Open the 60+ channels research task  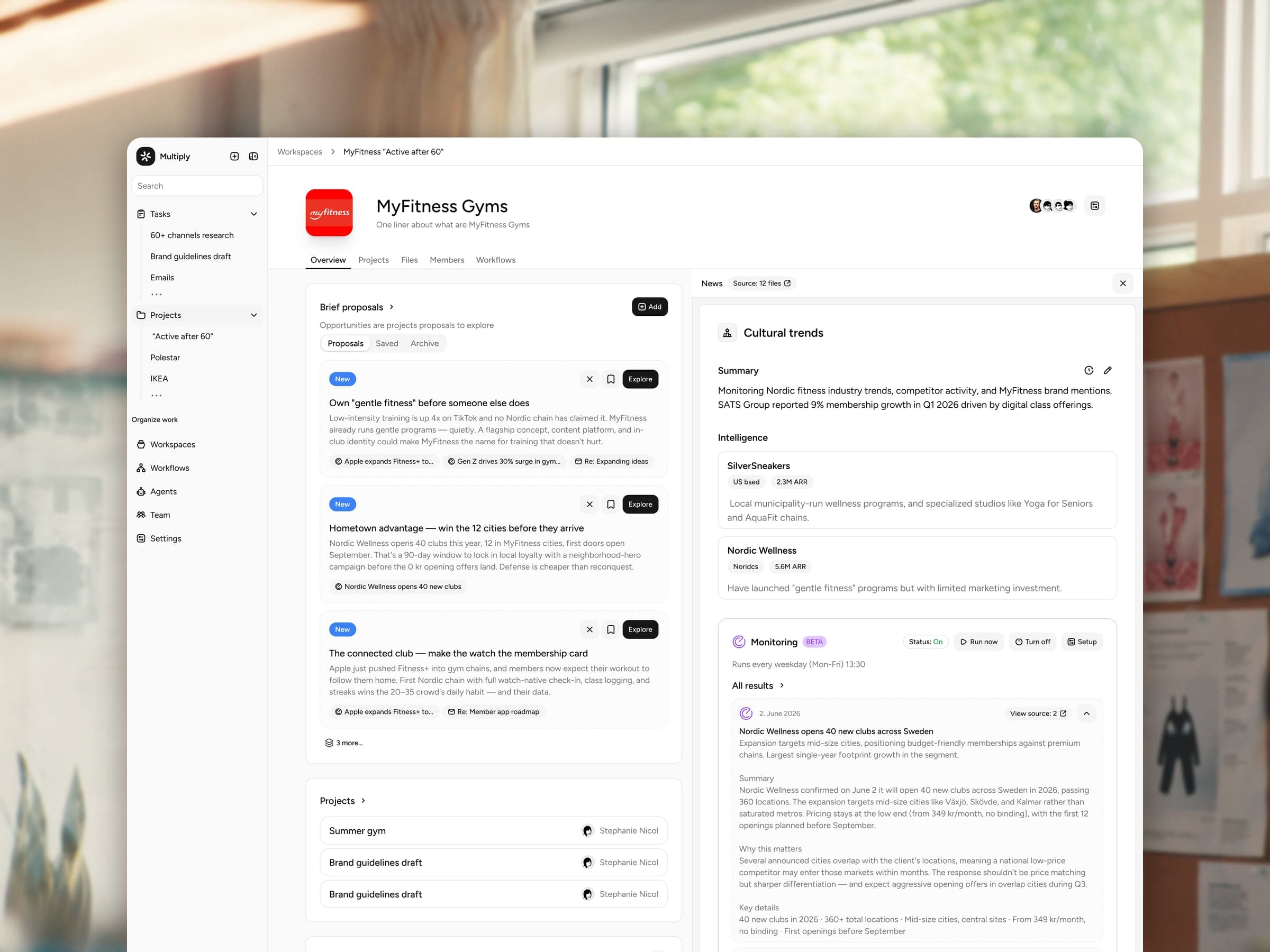(192, 235)
